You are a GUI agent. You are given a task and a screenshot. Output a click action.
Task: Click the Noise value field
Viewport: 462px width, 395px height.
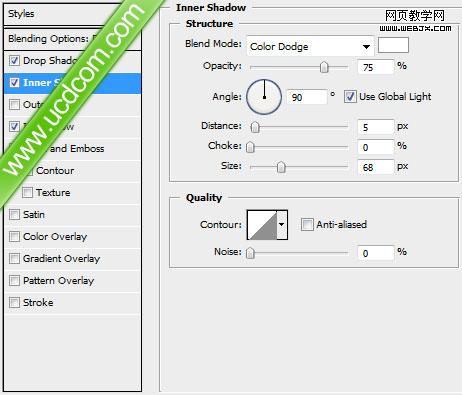coord(376,253)
